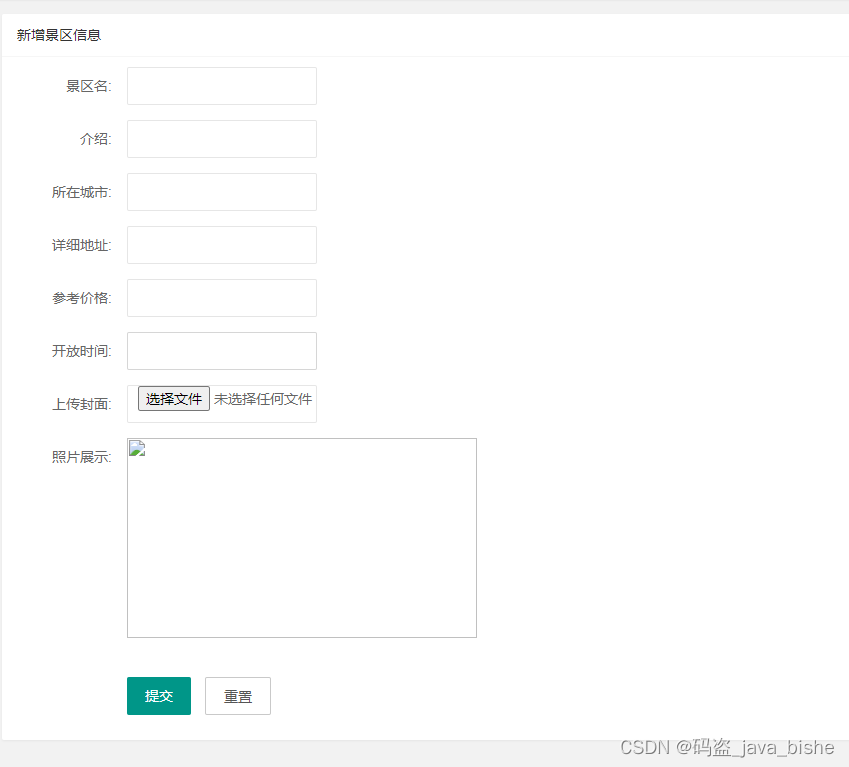Click the 上传封面 label
Screen dimensions: 849x767
(82, 404)
